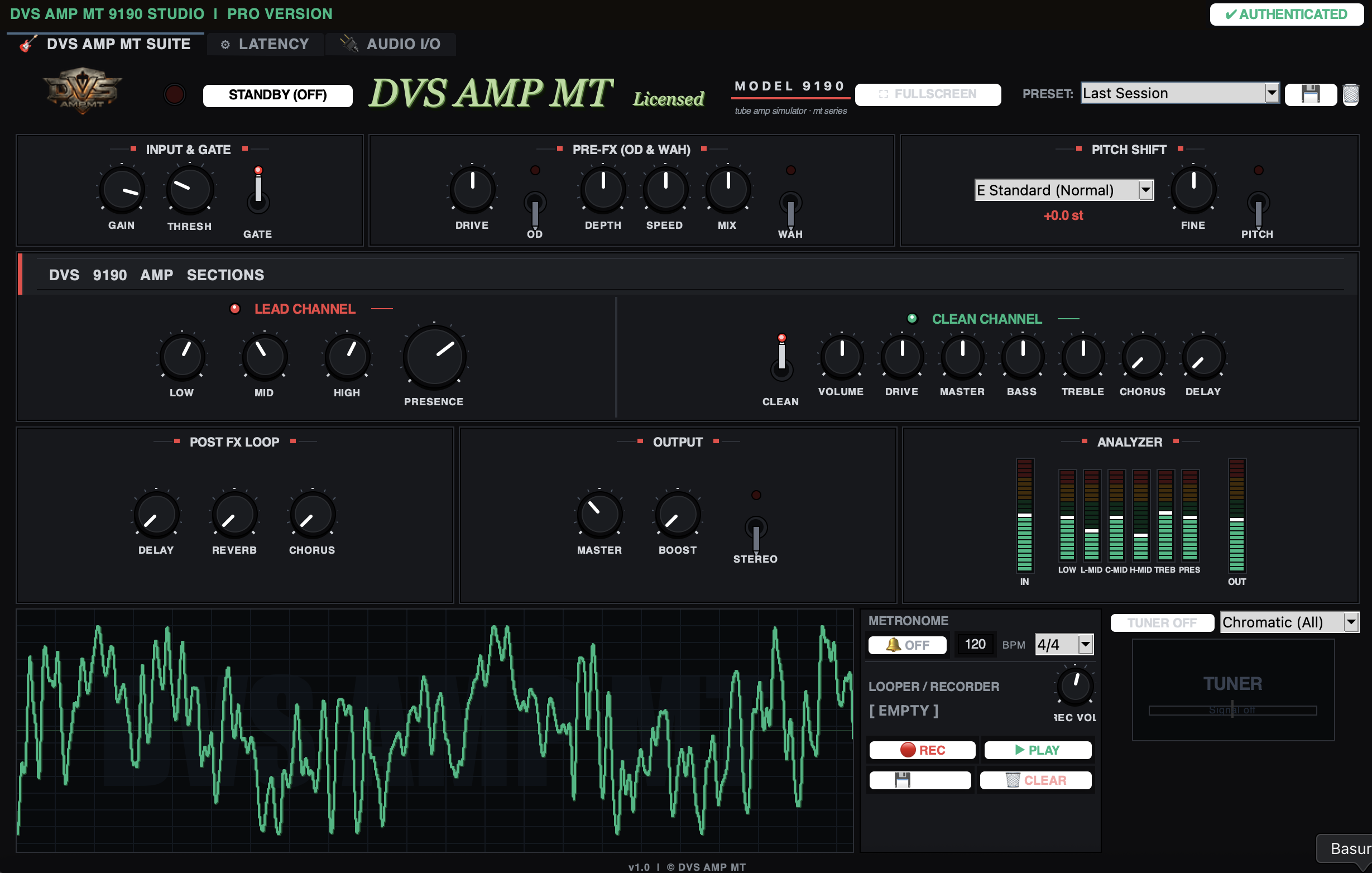
Task: Open the 4/4 time signature dropdown
Action: 1064,644
